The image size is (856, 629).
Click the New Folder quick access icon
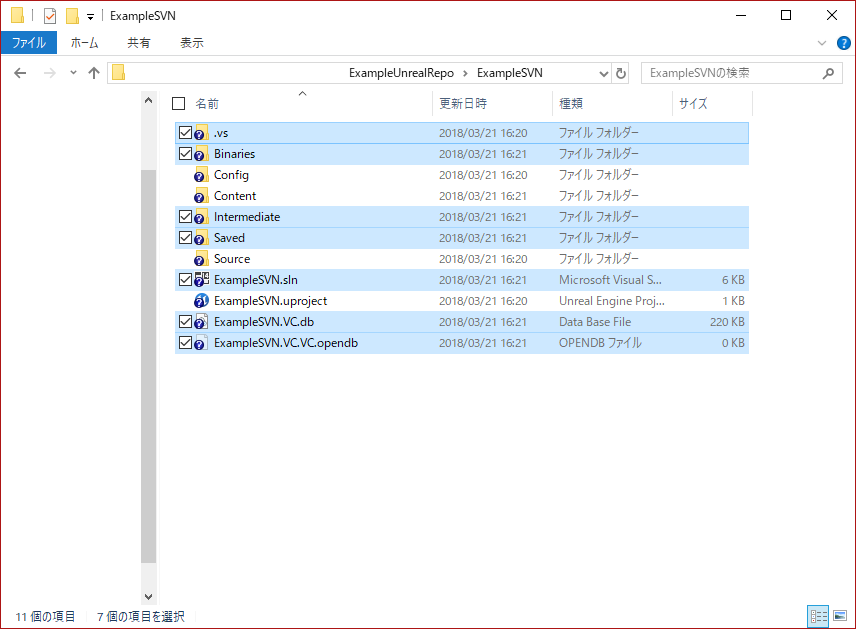72,16
